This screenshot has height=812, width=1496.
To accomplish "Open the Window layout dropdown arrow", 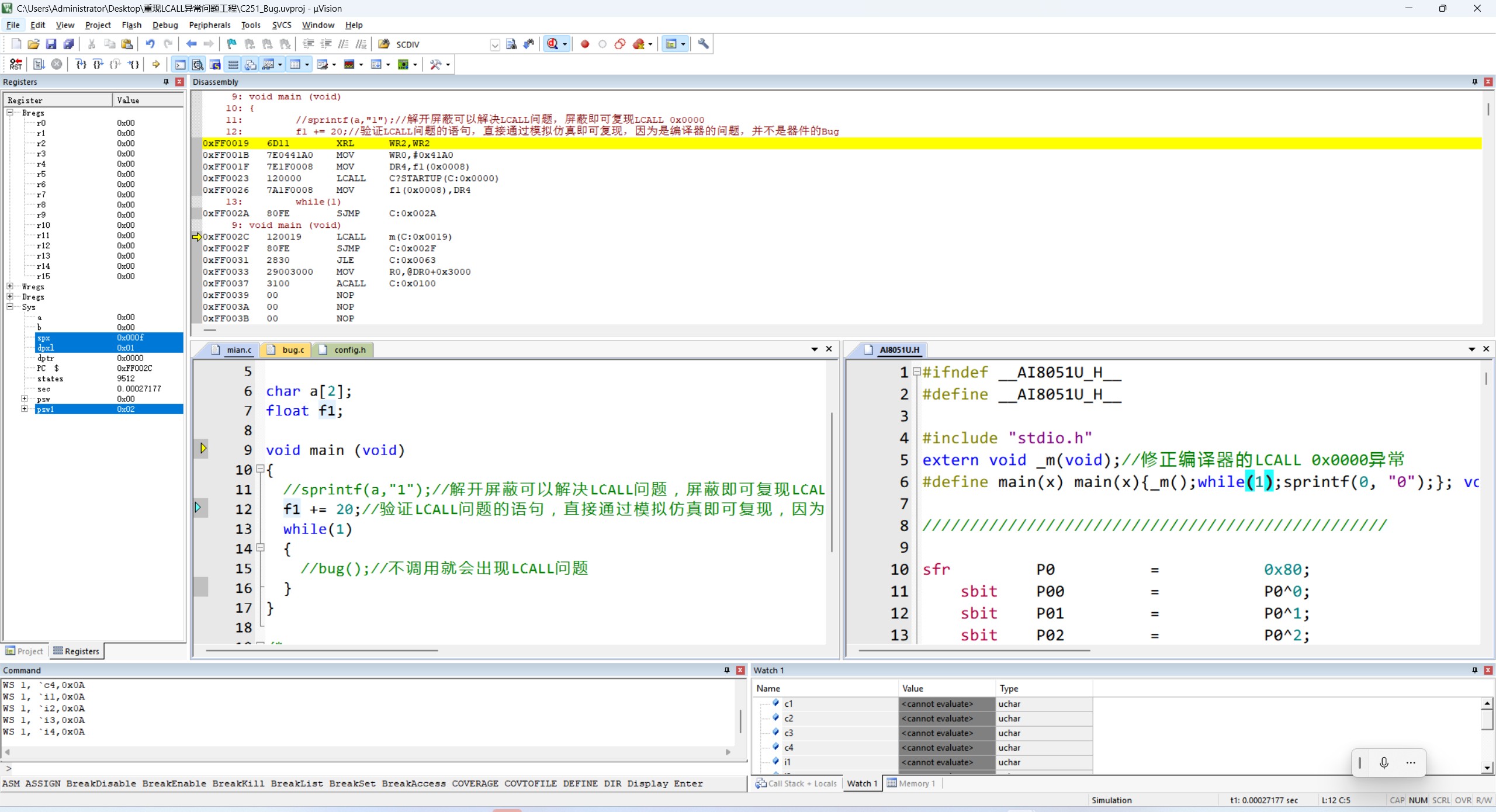I will (x=683, y=44).
